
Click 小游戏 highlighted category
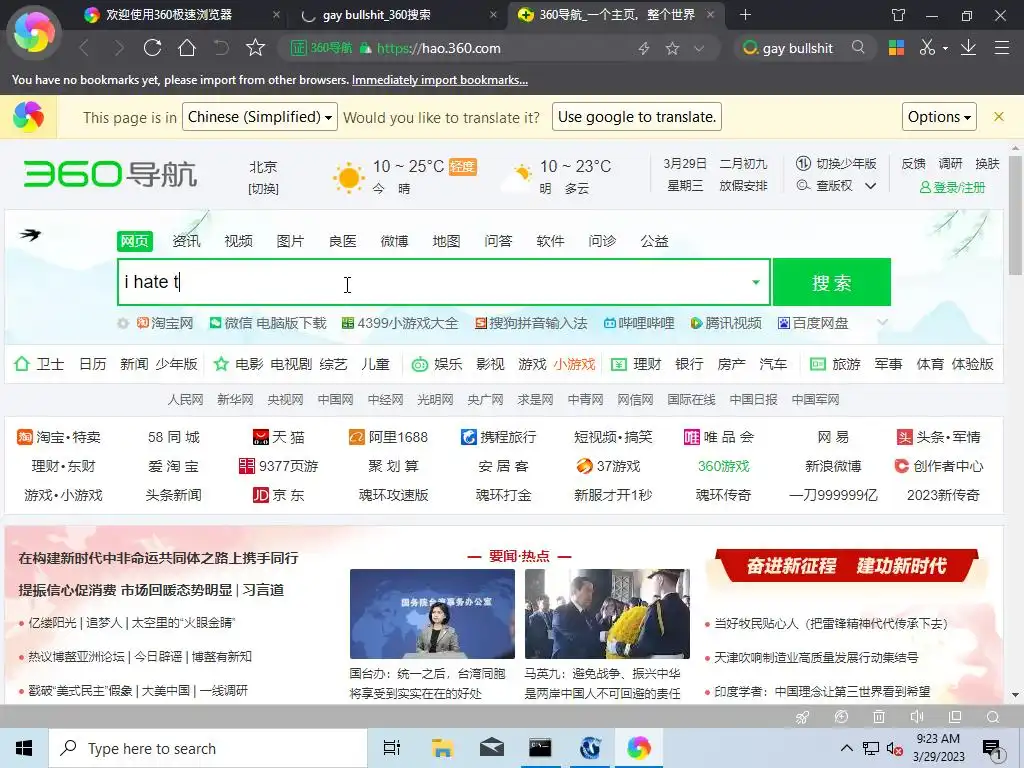575,364
